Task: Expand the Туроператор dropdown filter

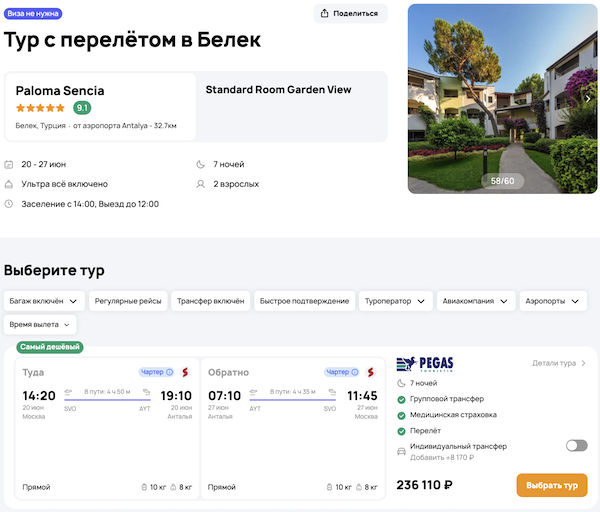Action: coord(398,300)
